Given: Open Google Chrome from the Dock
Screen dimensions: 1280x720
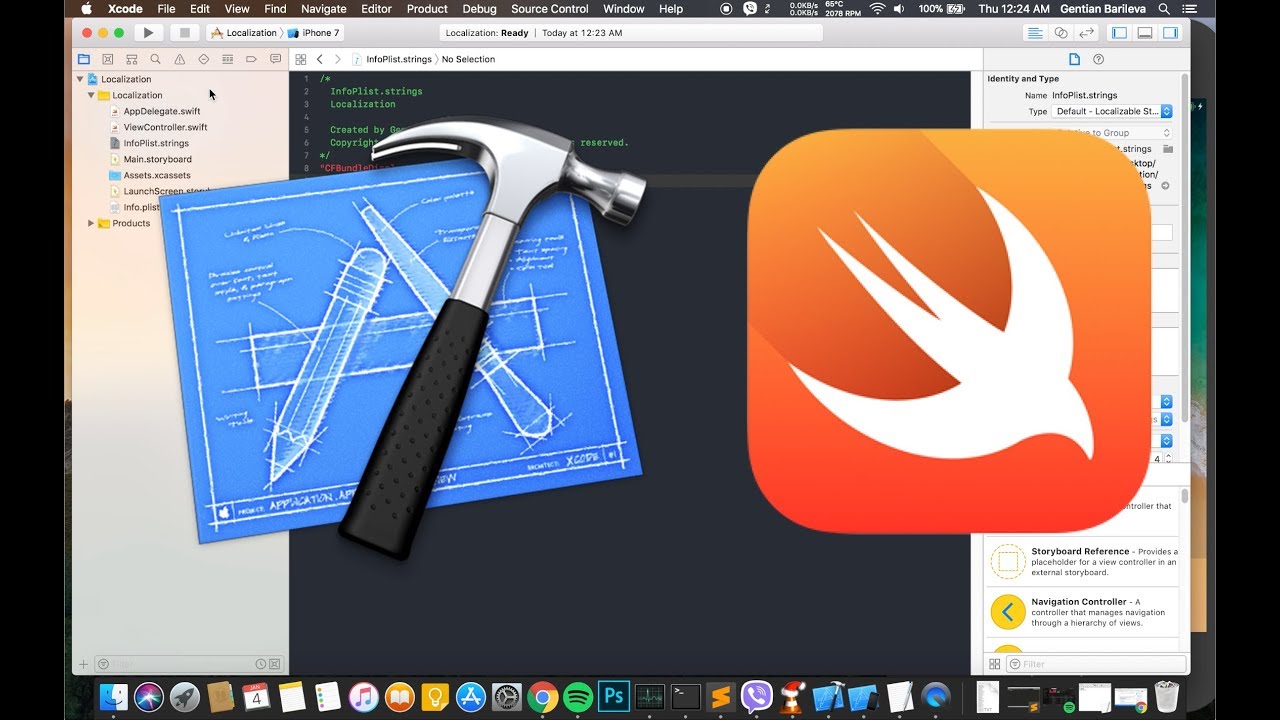Looking at the screenshot, I should (x=542, y=696).
